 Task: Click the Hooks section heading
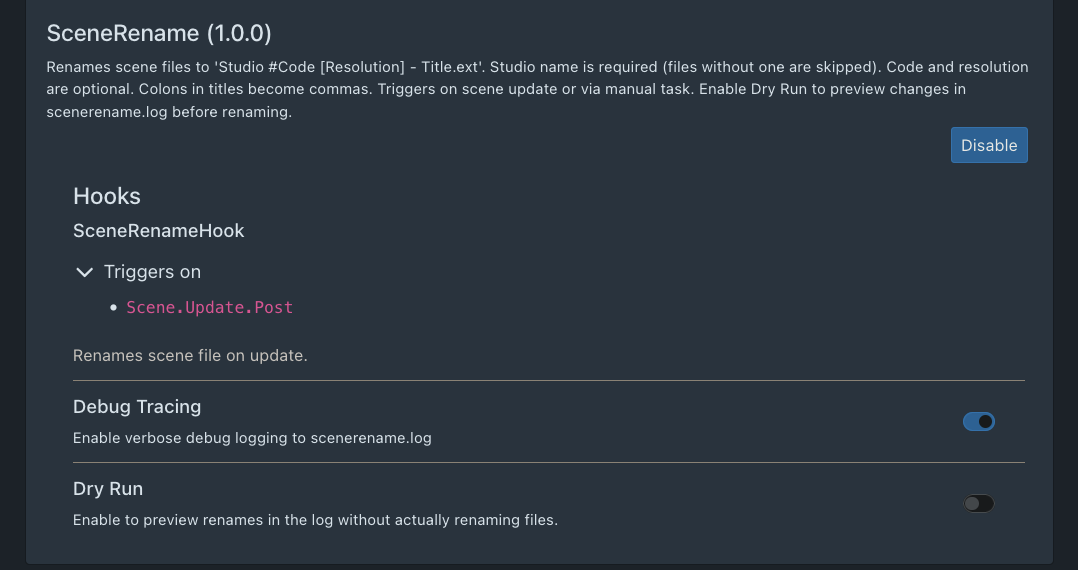107,196
